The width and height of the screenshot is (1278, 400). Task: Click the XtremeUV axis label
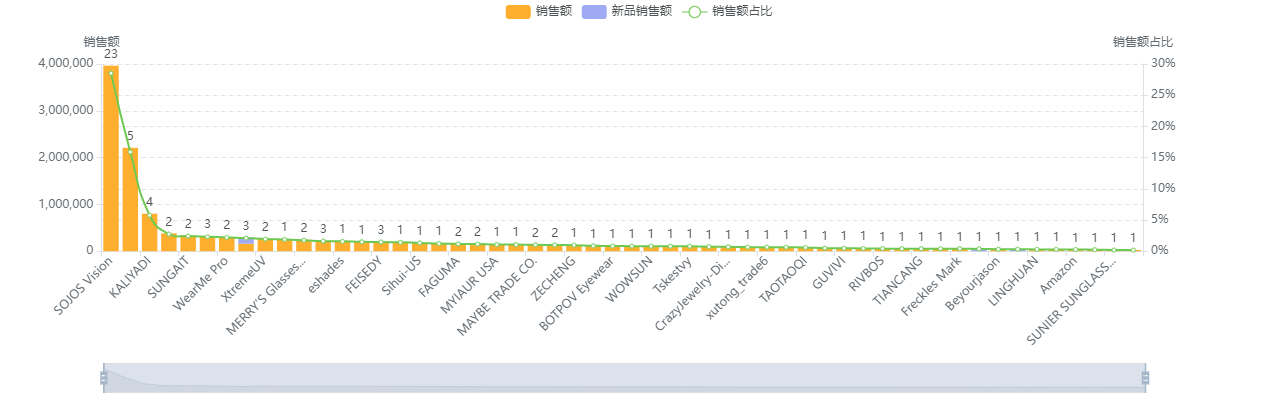coord(243,277)
